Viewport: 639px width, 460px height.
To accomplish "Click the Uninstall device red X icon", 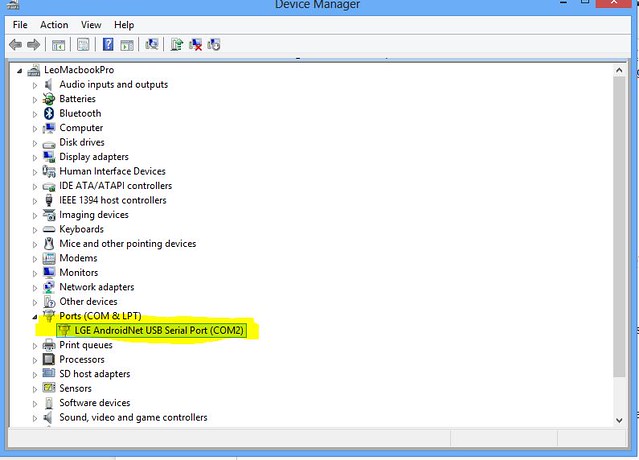I will (196, 44).
